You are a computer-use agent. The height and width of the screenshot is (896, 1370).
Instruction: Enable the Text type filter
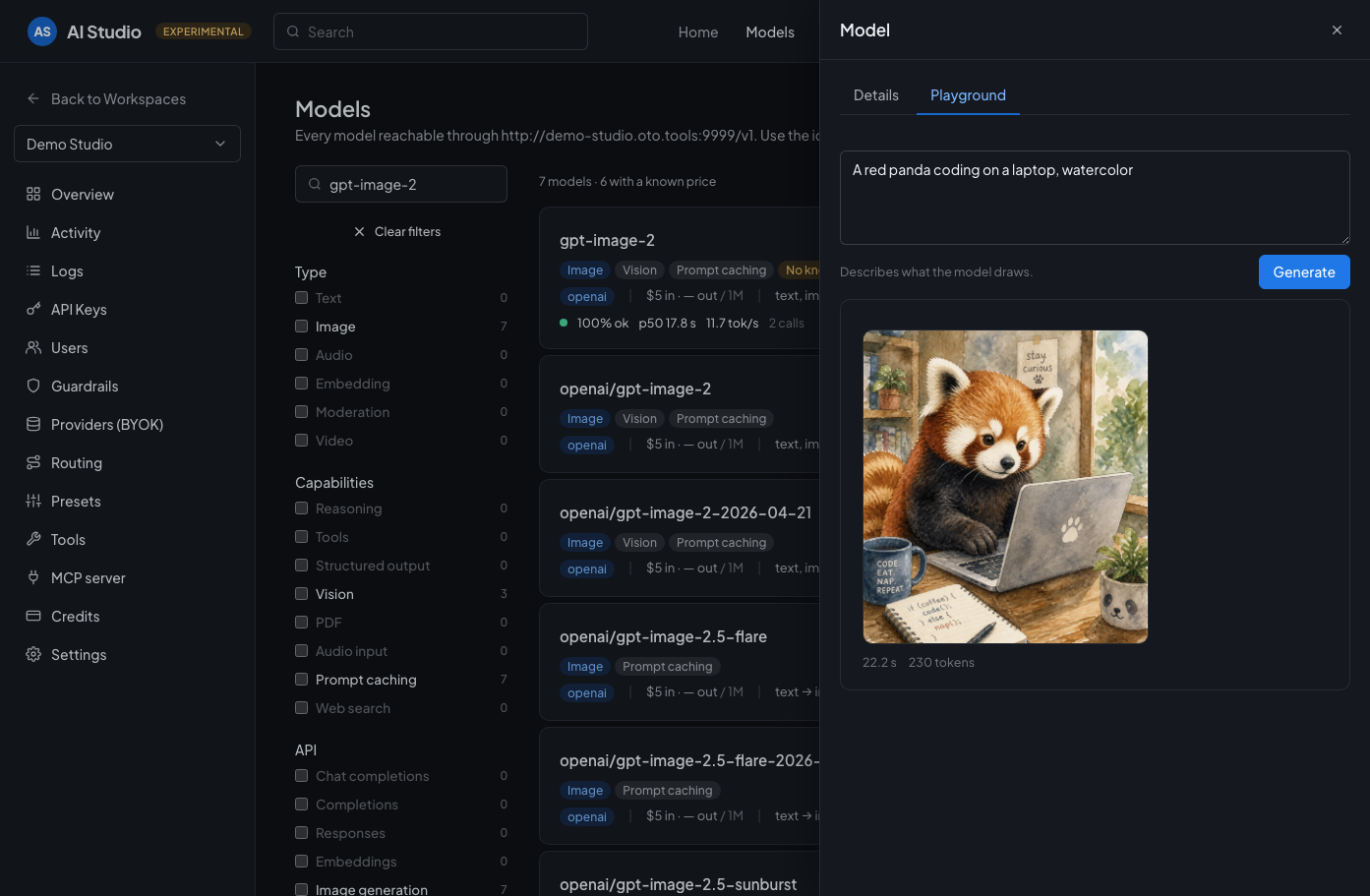302,298
